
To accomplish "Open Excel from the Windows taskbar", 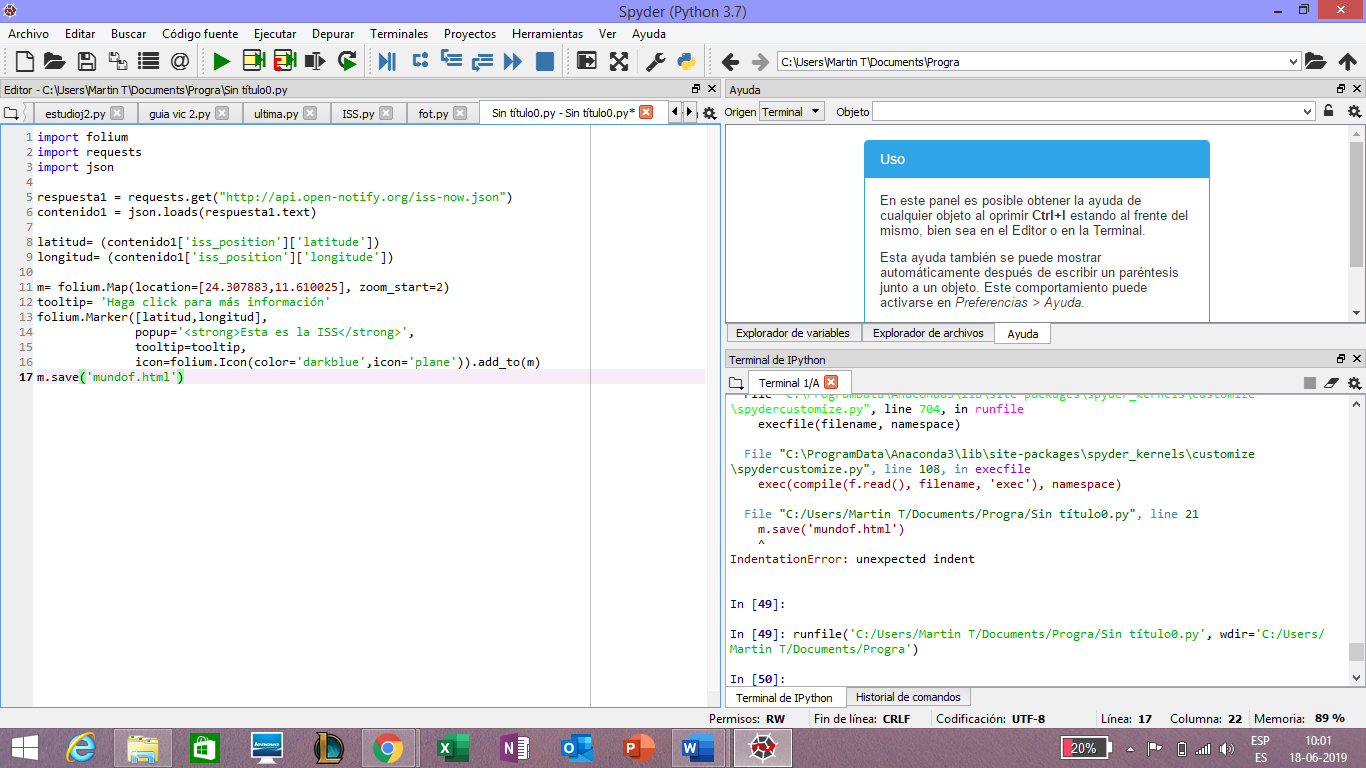I will coord(453,747).
